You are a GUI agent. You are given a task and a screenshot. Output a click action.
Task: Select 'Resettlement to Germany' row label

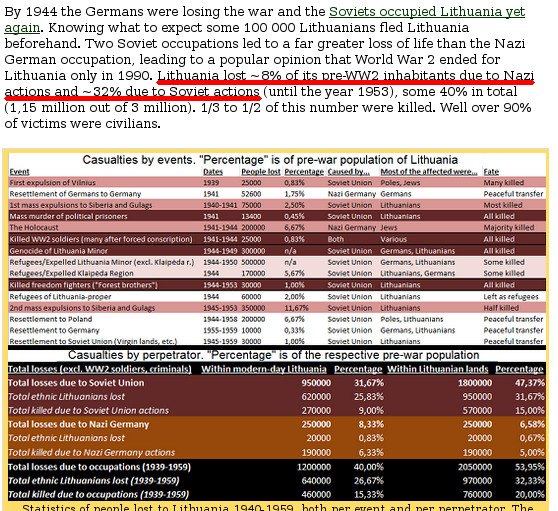coord(54,331)
